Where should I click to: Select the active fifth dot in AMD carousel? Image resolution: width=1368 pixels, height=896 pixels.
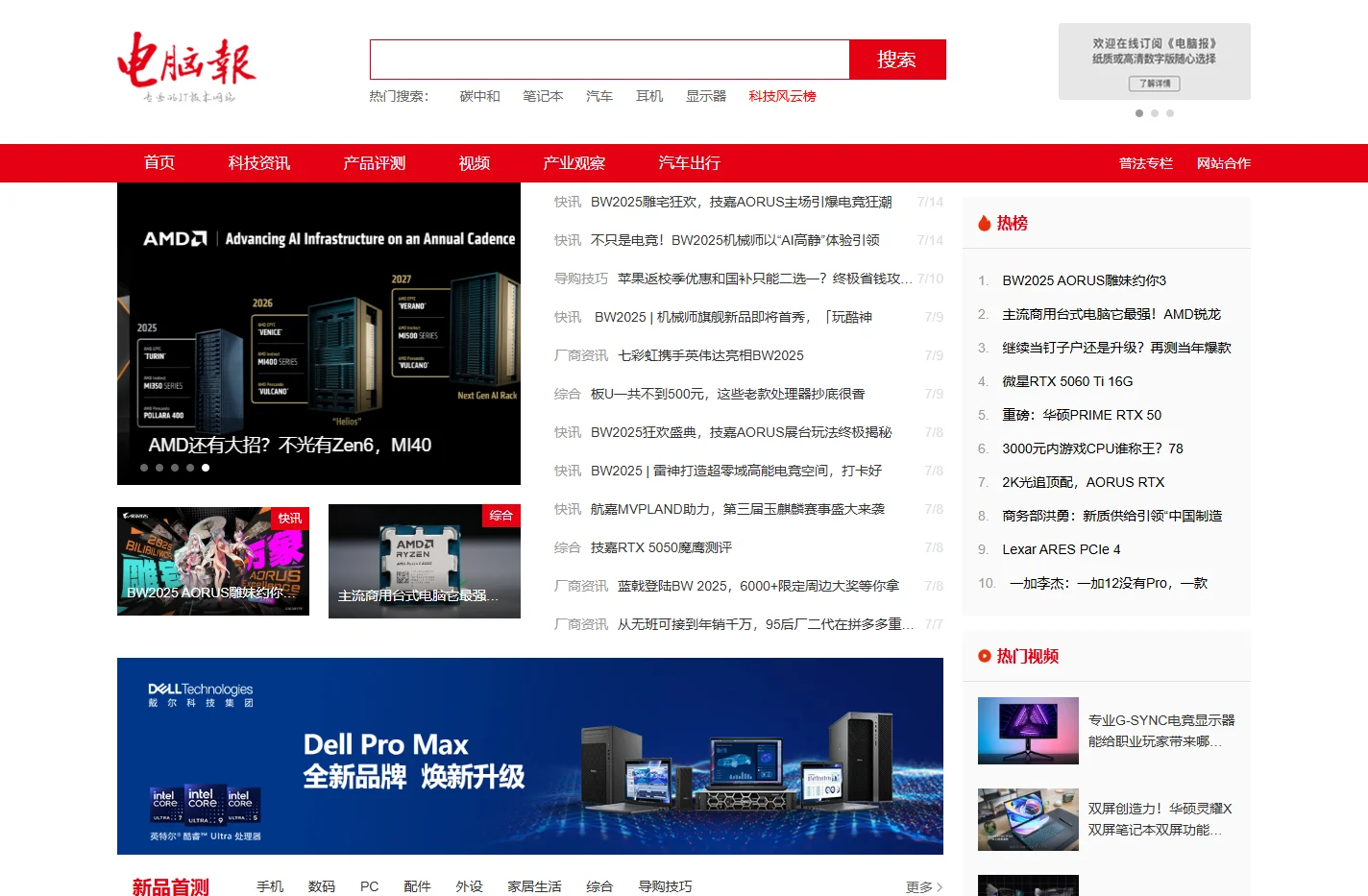point(206,468)
